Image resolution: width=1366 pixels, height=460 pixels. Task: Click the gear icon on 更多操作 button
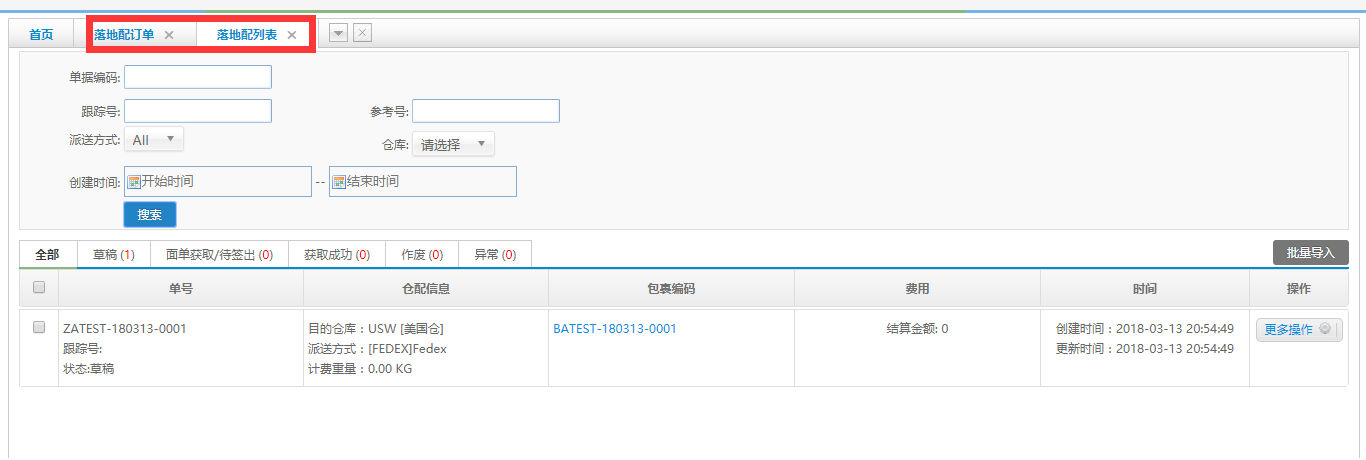click(x=1325, y=329)
